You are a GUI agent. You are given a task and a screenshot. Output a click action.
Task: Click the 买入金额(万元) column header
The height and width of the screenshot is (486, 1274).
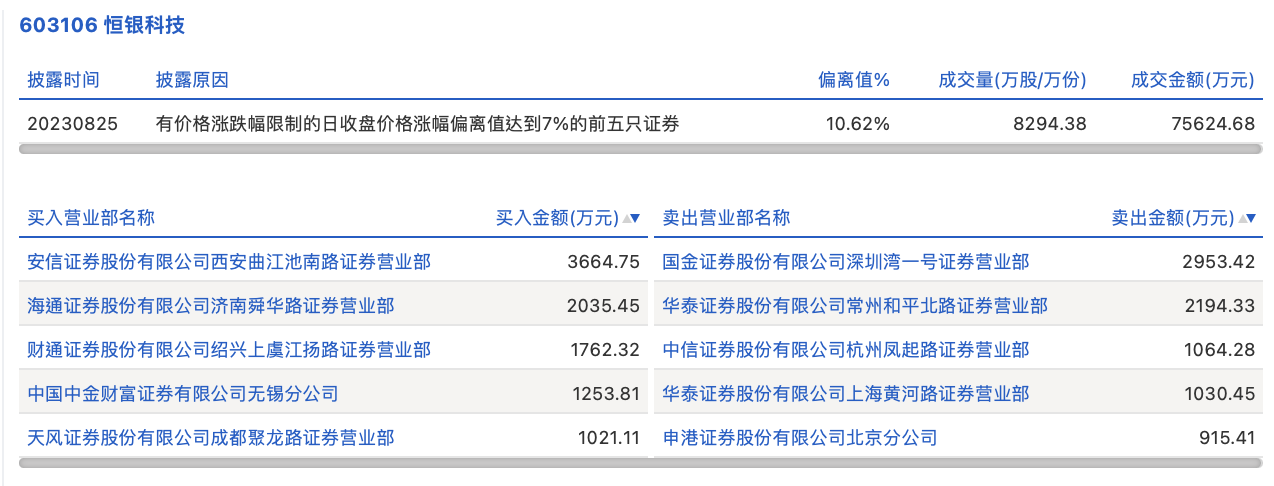pos(556,218)
